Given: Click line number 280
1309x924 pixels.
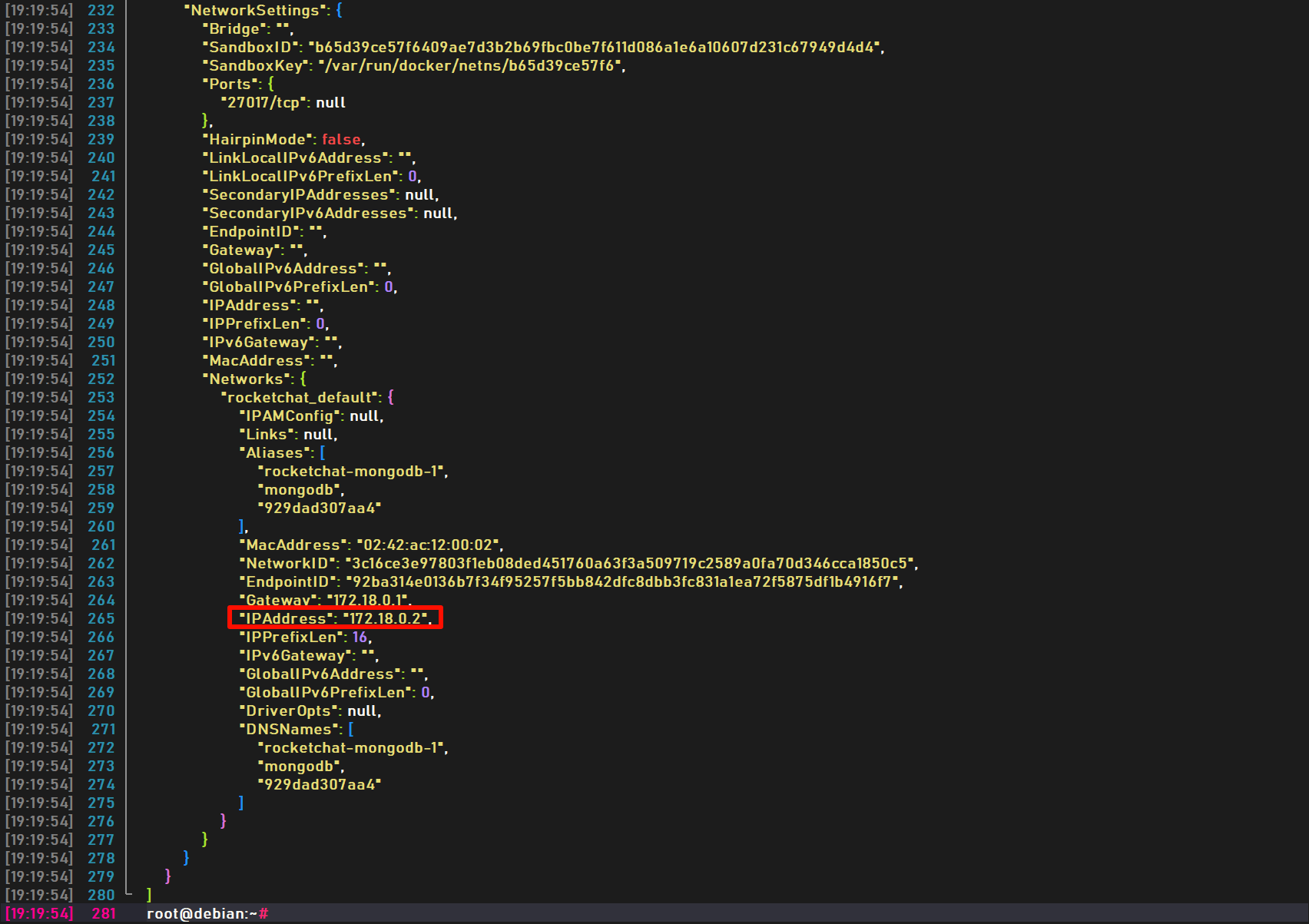Looking at the screenshot, I should click(x=101, y=896).
